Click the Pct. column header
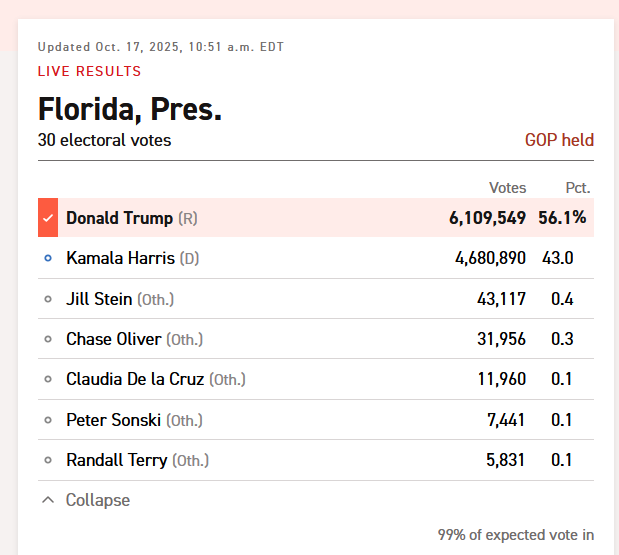 (578, 188)
